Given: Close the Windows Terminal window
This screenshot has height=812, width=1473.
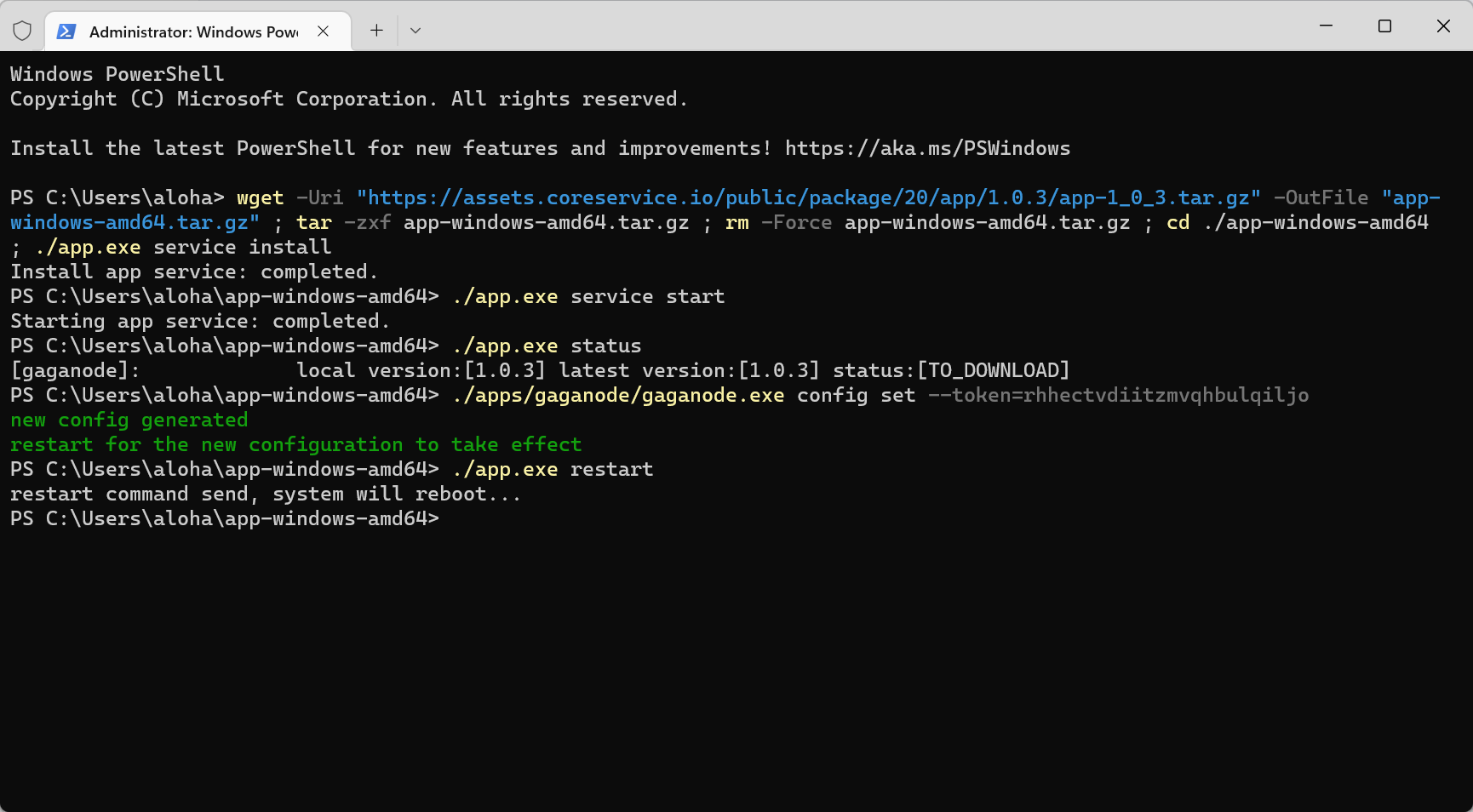Looking at the screenshot, I should pos(1443,26).
